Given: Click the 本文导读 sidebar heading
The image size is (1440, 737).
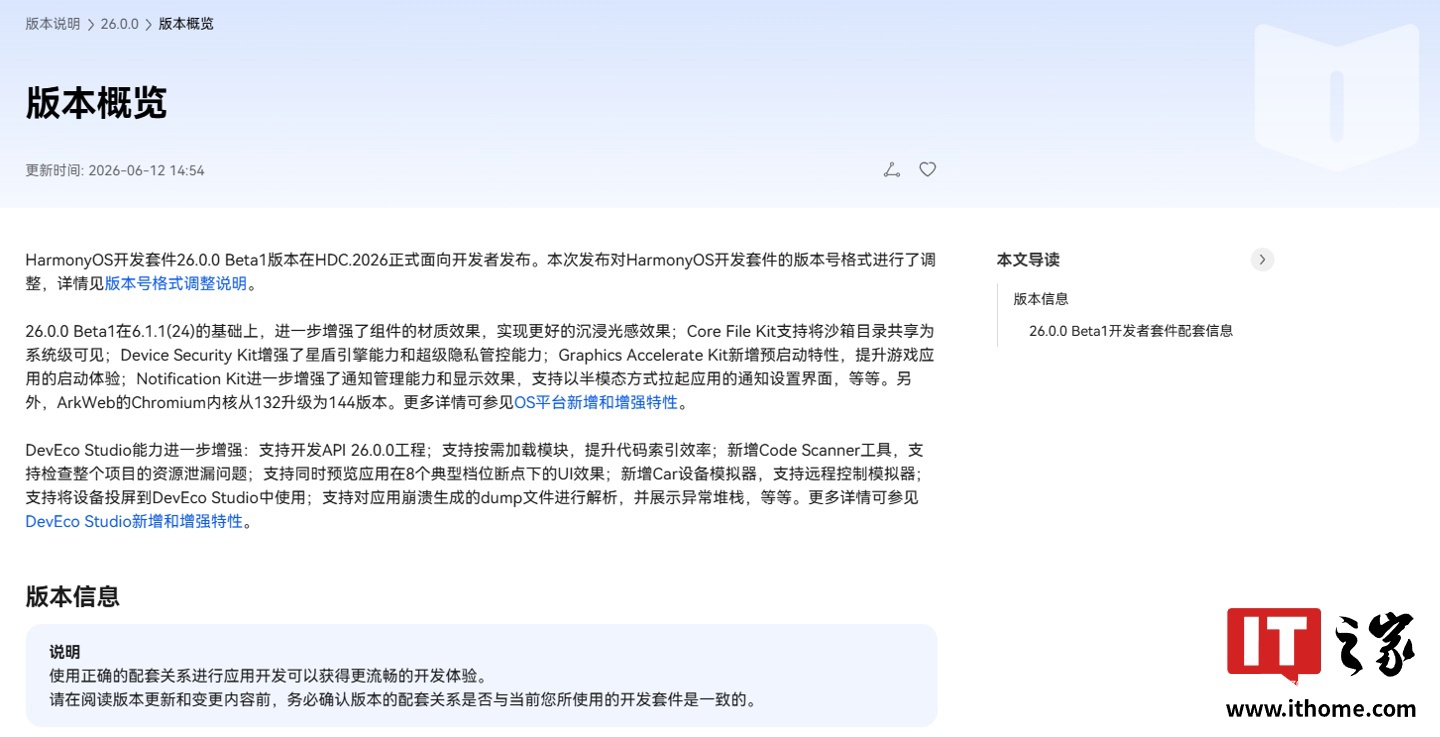Looking at the screenshot, I should [1028, 260].
